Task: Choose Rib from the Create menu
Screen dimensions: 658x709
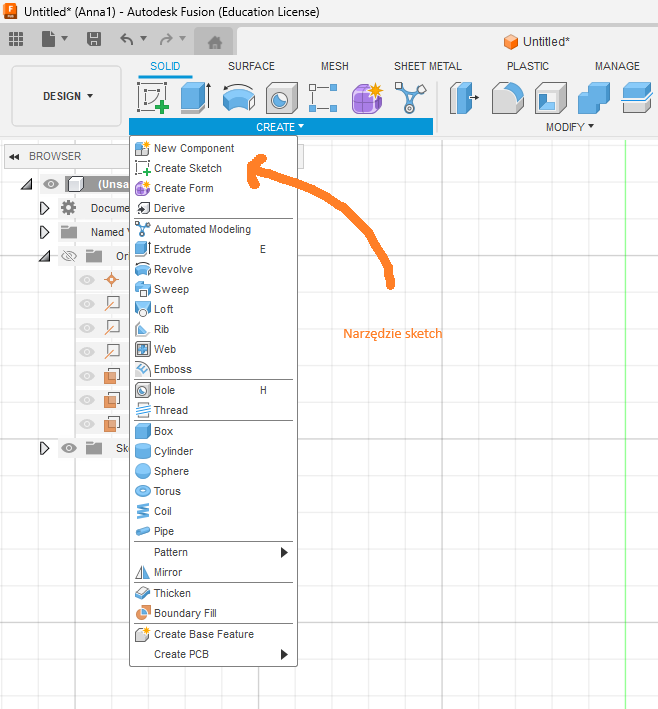Action: [x=213, y=329]
